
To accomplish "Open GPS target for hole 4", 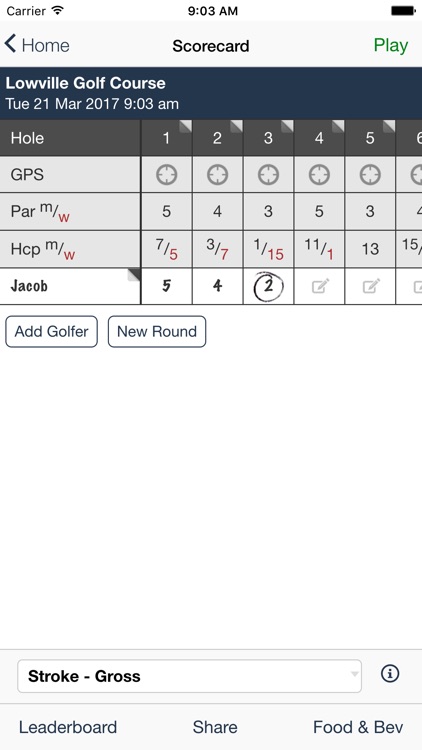I will click(319, 175).
